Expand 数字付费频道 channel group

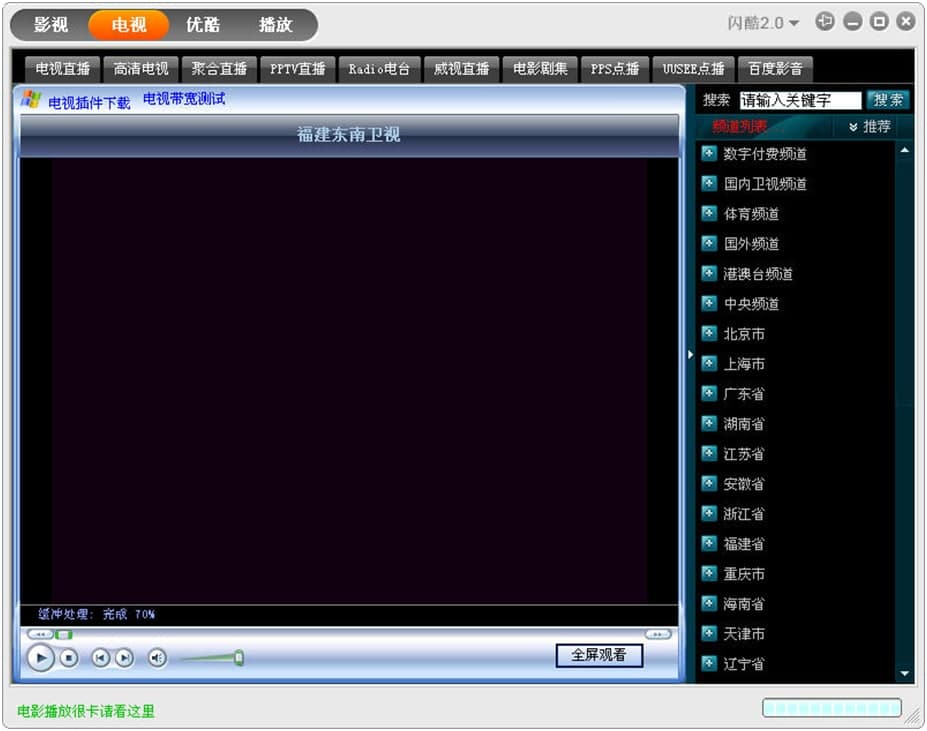pyautogui.click(x=709, y=154)
